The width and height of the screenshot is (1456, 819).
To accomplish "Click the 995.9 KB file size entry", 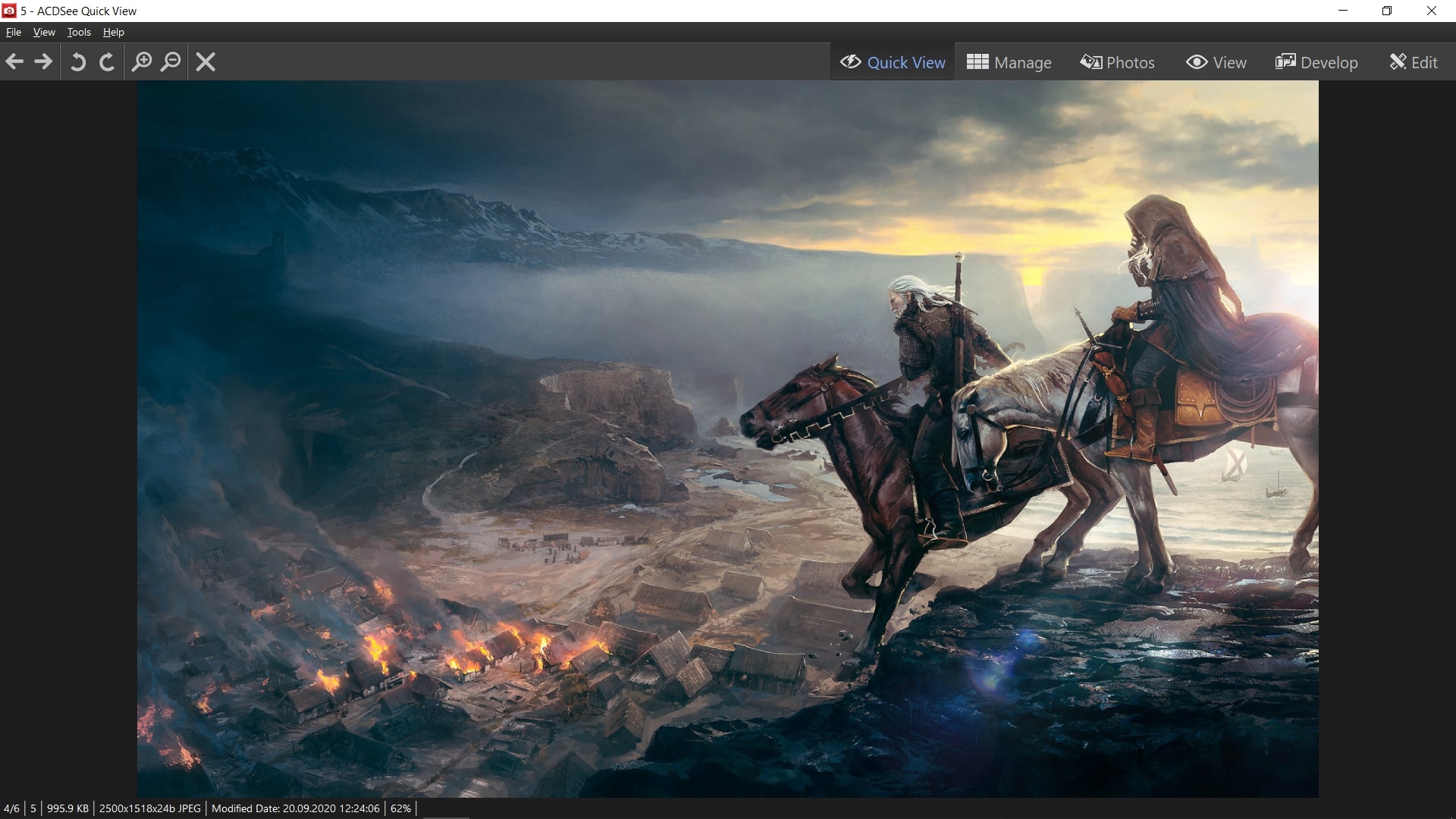I will (x=67, y=808).
